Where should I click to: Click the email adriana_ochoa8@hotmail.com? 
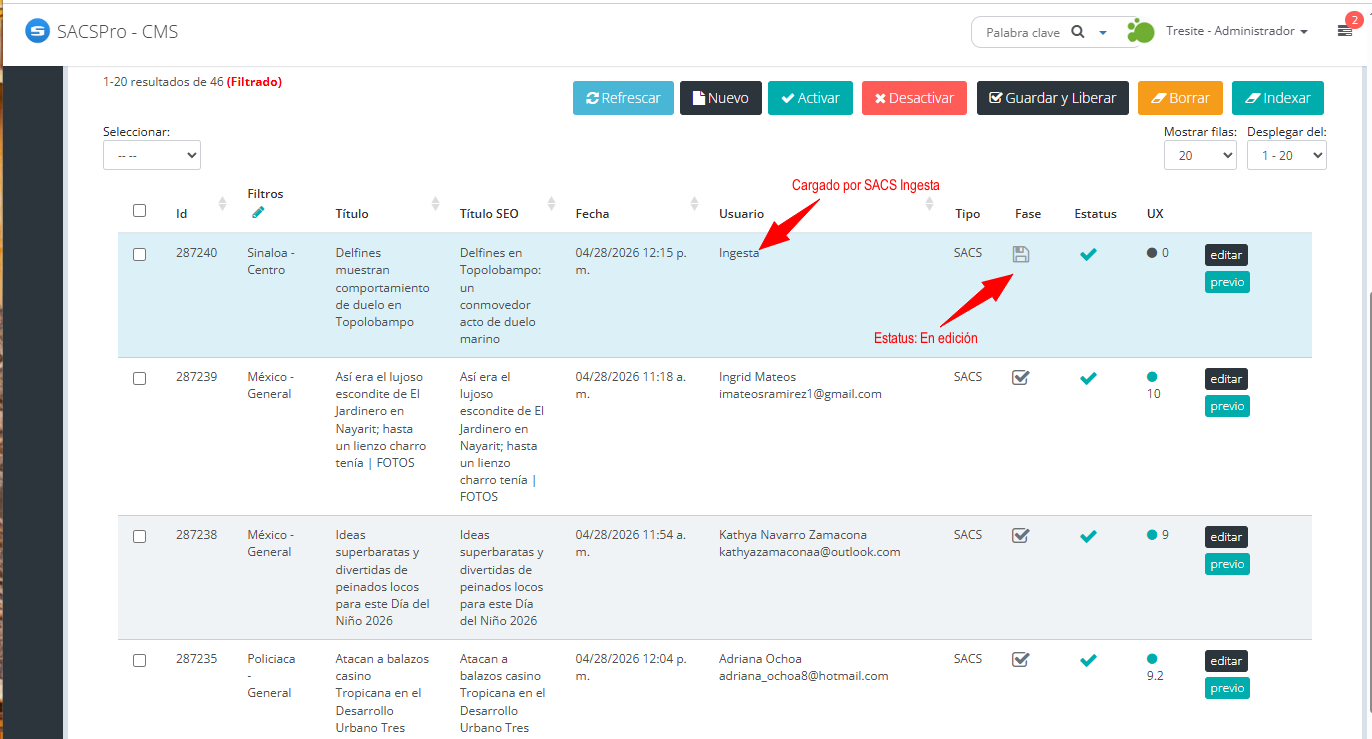[x=804, y=676]
